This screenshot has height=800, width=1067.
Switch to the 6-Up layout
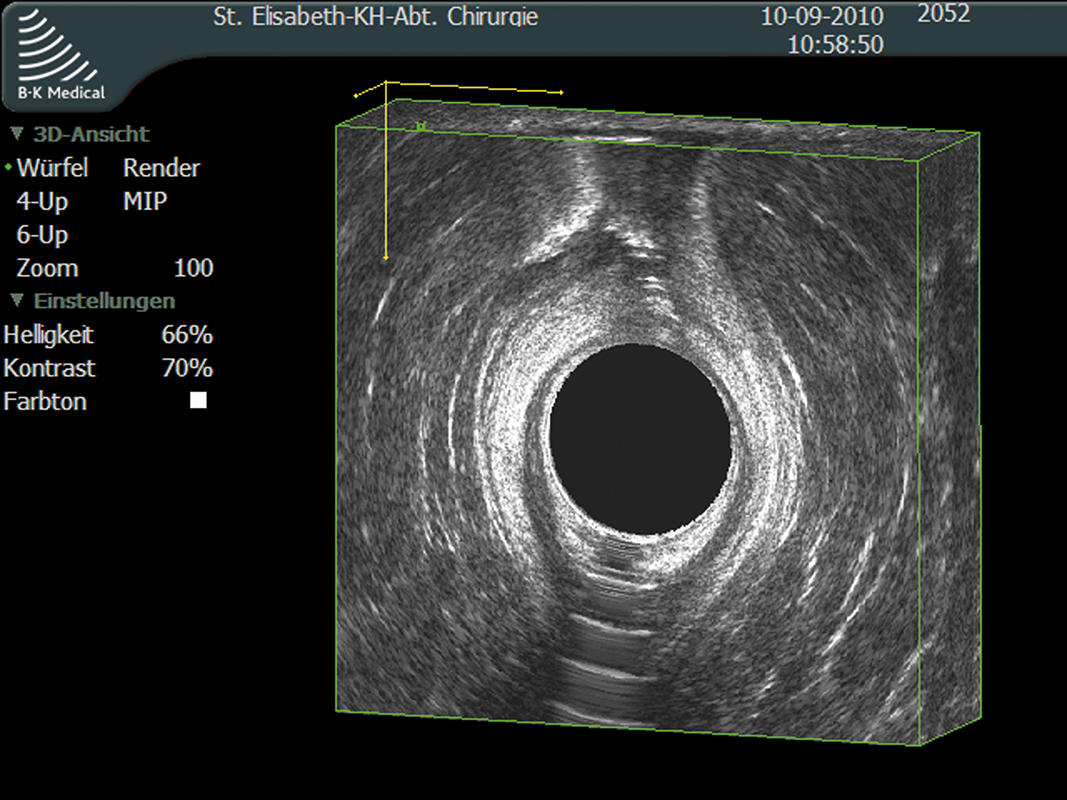click(42, 235)
